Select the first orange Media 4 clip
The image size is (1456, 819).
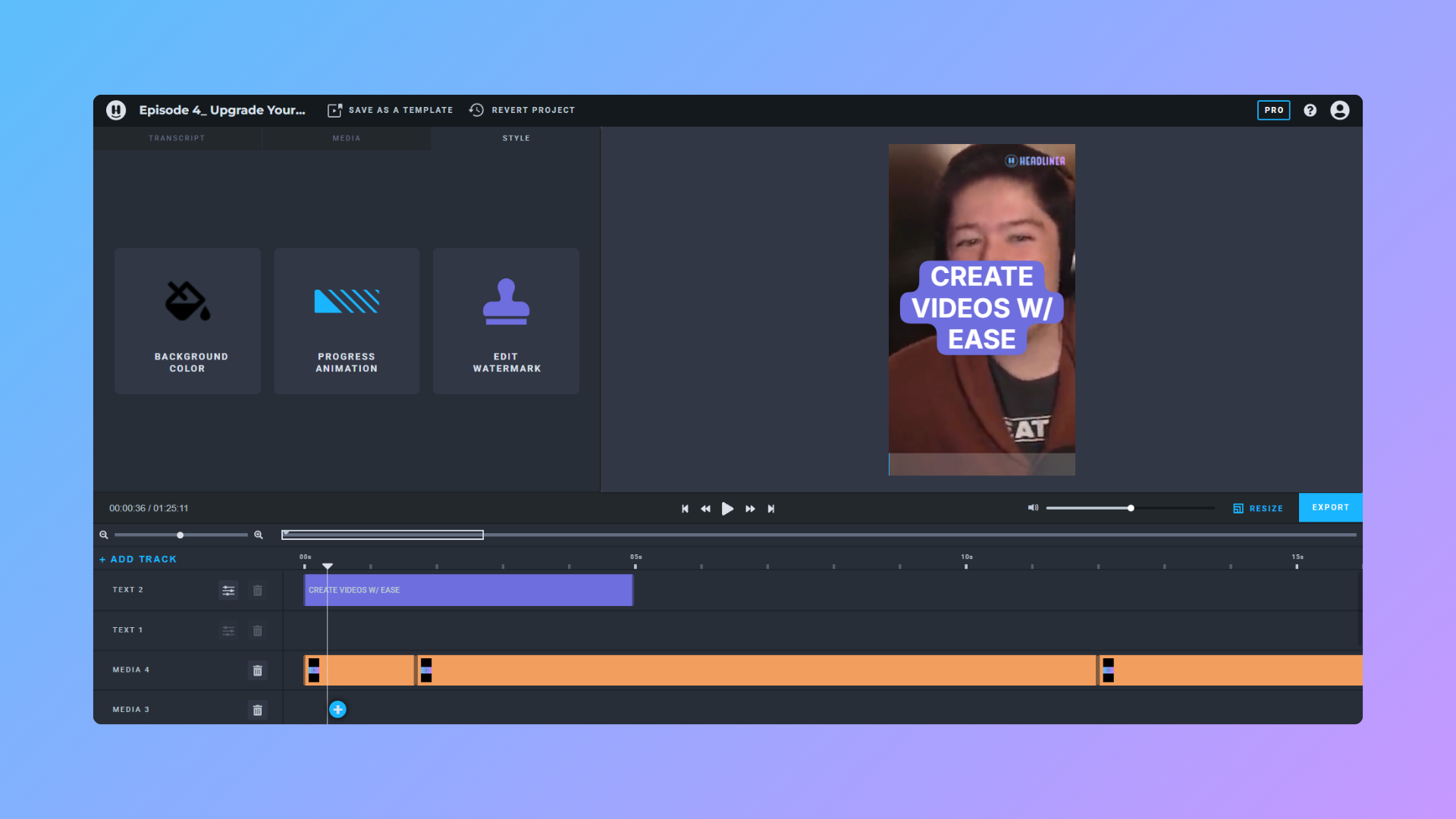point(359,670)
